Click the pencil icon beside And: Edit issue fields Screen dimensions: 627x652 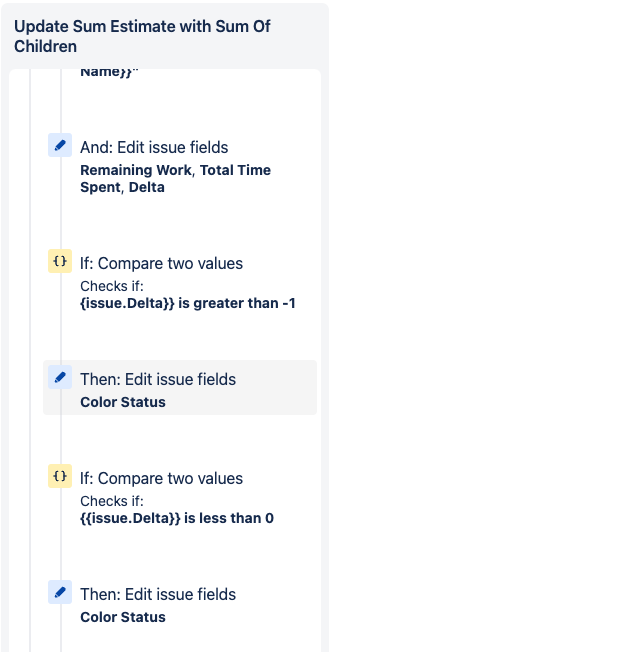tap(60, 145)
